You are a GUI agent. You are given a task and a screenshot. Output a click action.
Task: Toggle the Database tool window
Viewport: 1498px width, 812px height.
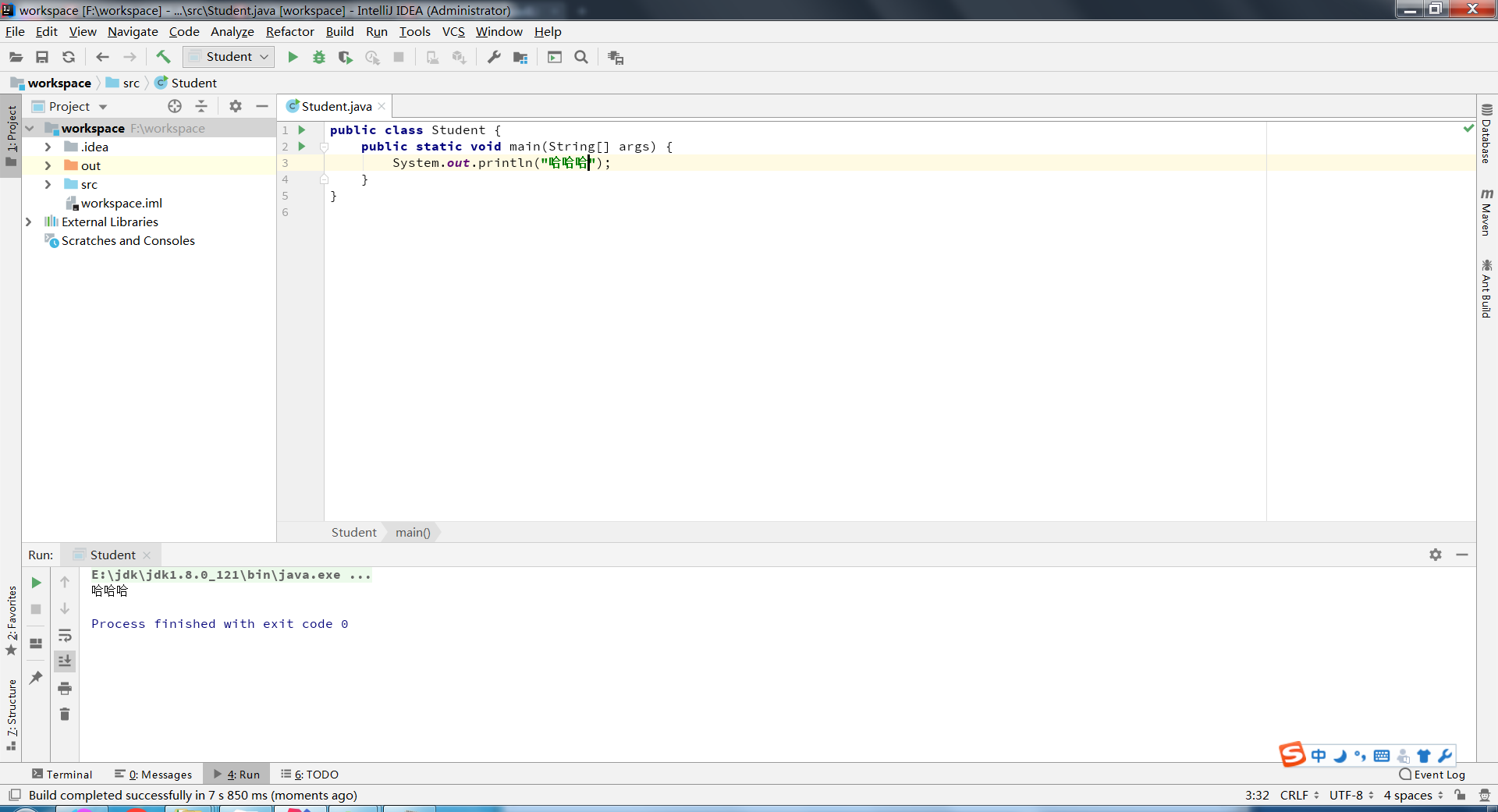click(x=1486, y=133)
